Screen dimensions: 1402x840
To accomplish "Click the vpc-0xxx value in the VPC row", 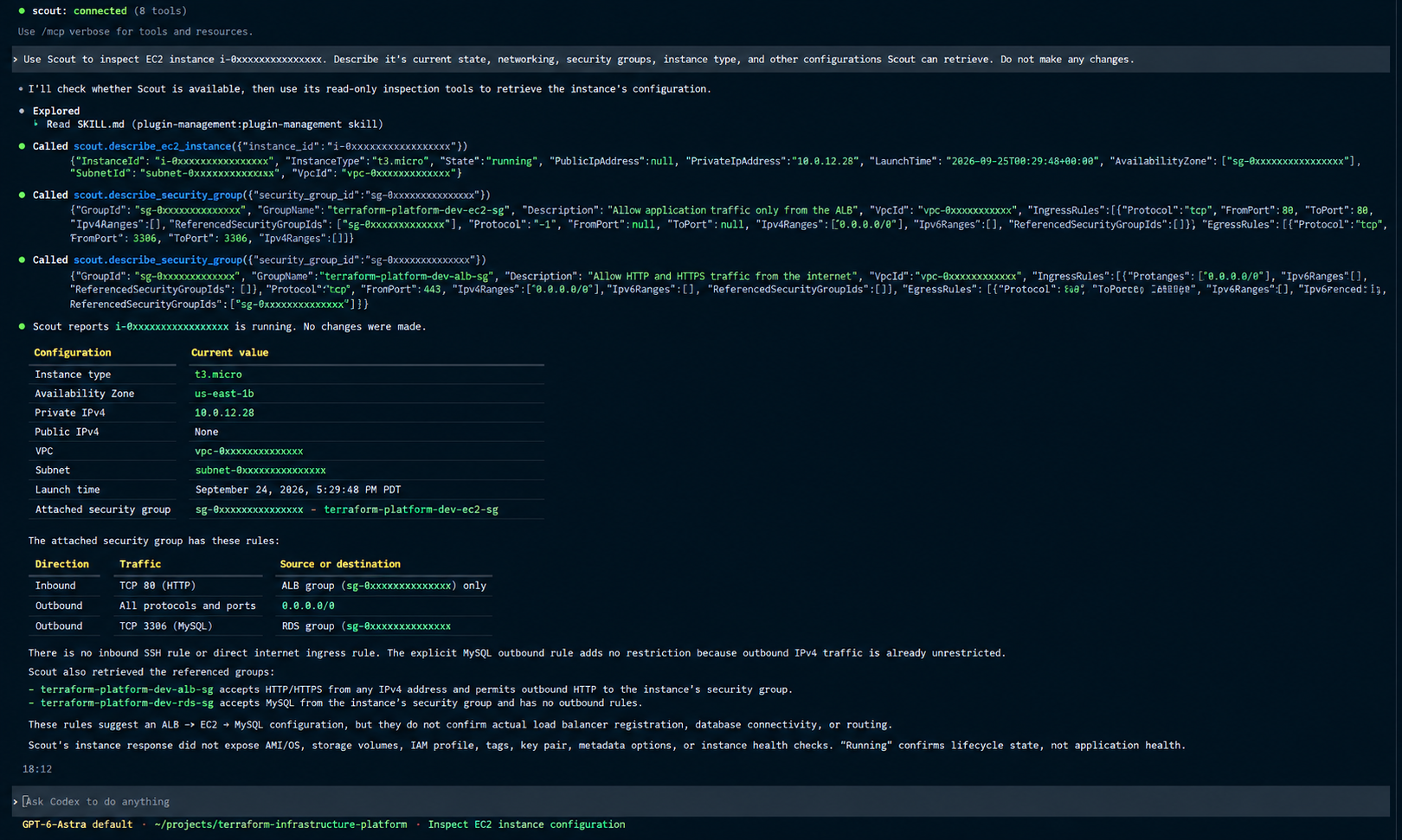I will pyautogui.click(x=249, y=451).
